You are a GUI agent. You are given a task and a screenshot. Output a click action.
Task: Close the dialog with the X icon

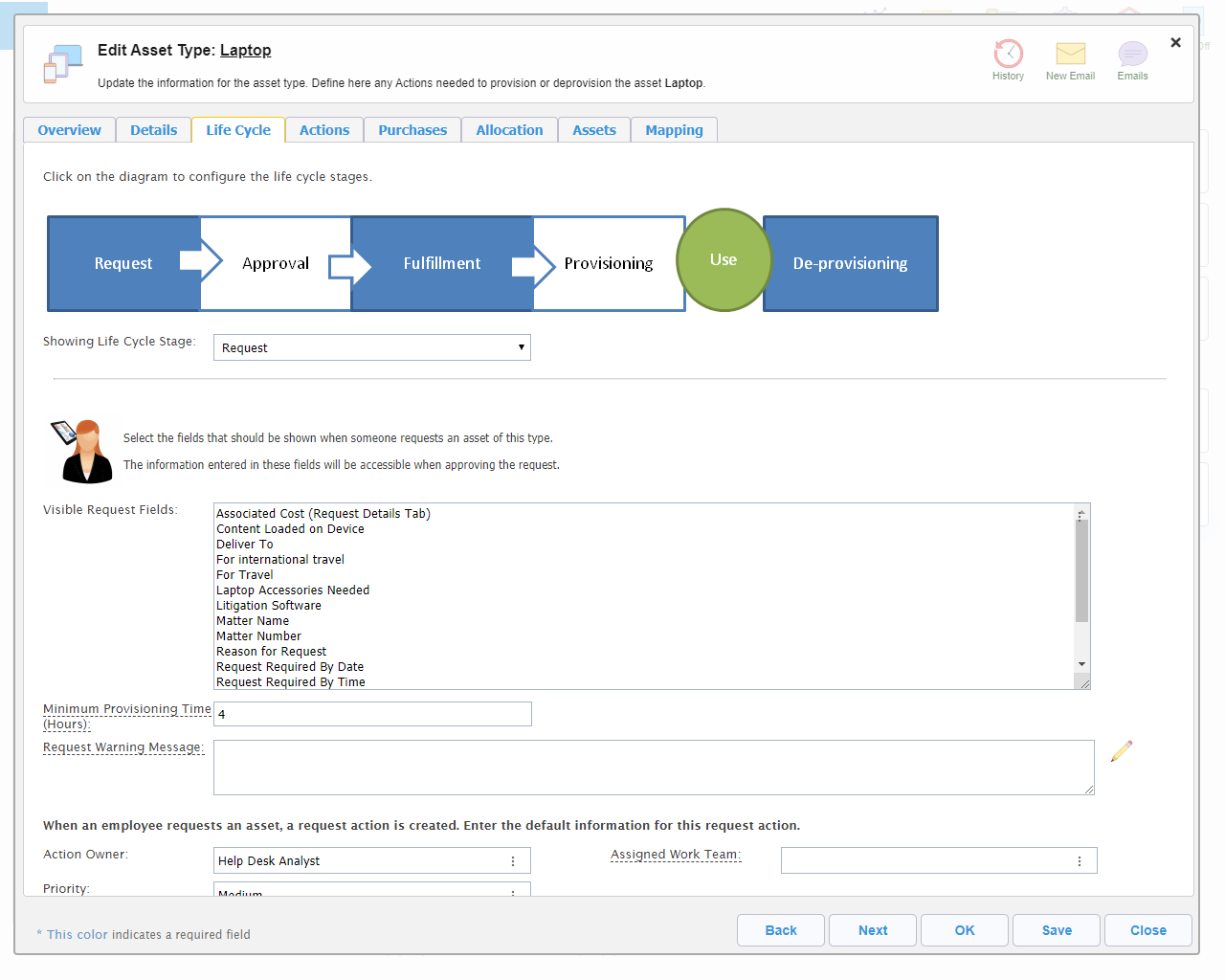click(x=1175, y=42)
